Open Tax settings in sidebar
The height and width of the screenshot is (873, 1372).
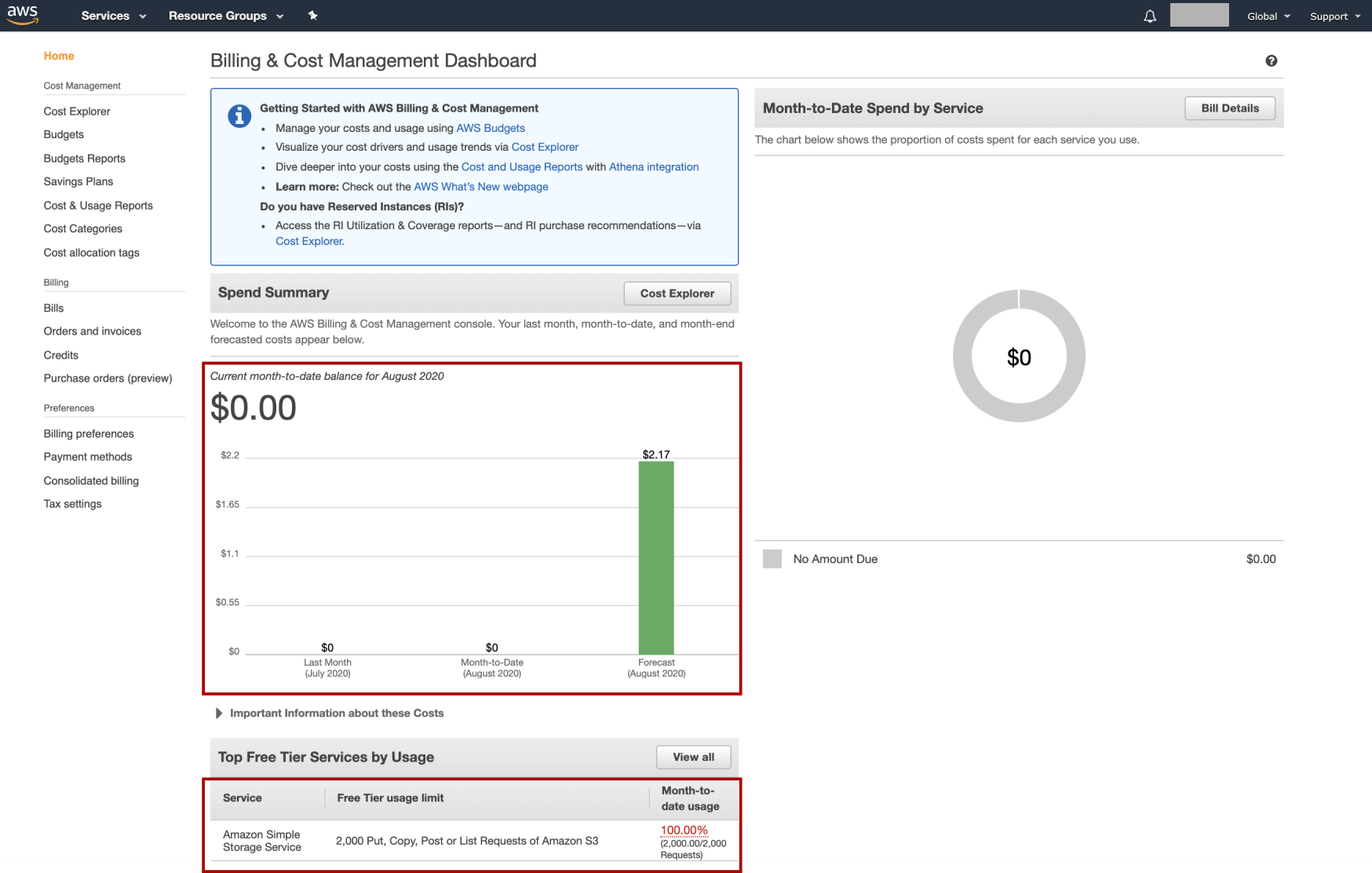[x=73, y=504]
